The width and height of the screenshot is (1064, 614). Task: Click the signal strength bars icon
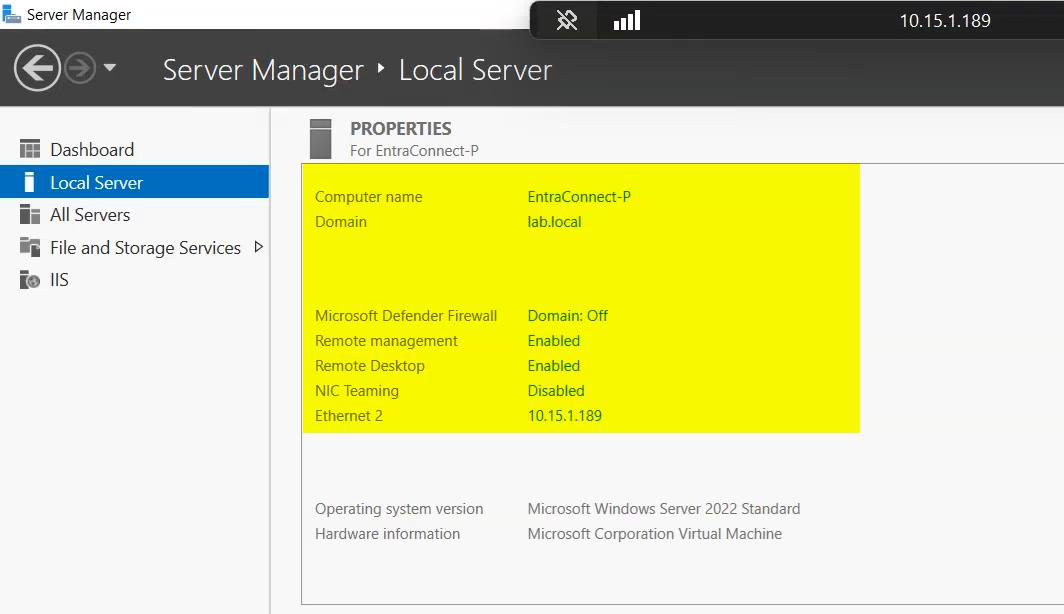627,20
